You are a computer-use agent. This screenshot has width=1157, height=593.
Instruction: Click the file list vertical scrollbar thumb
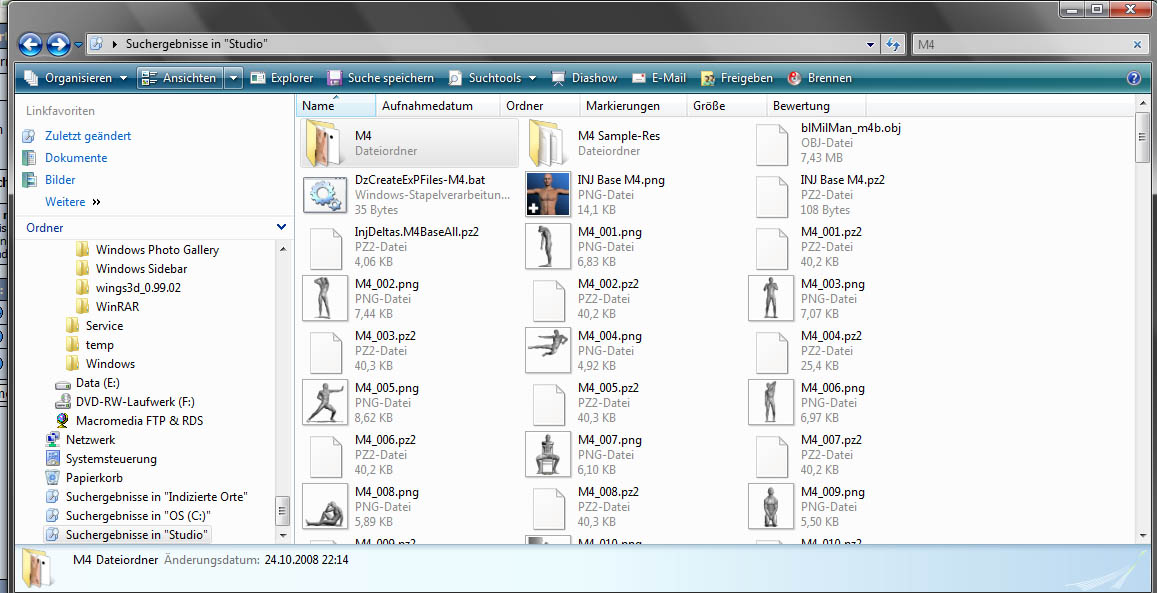1142,136
